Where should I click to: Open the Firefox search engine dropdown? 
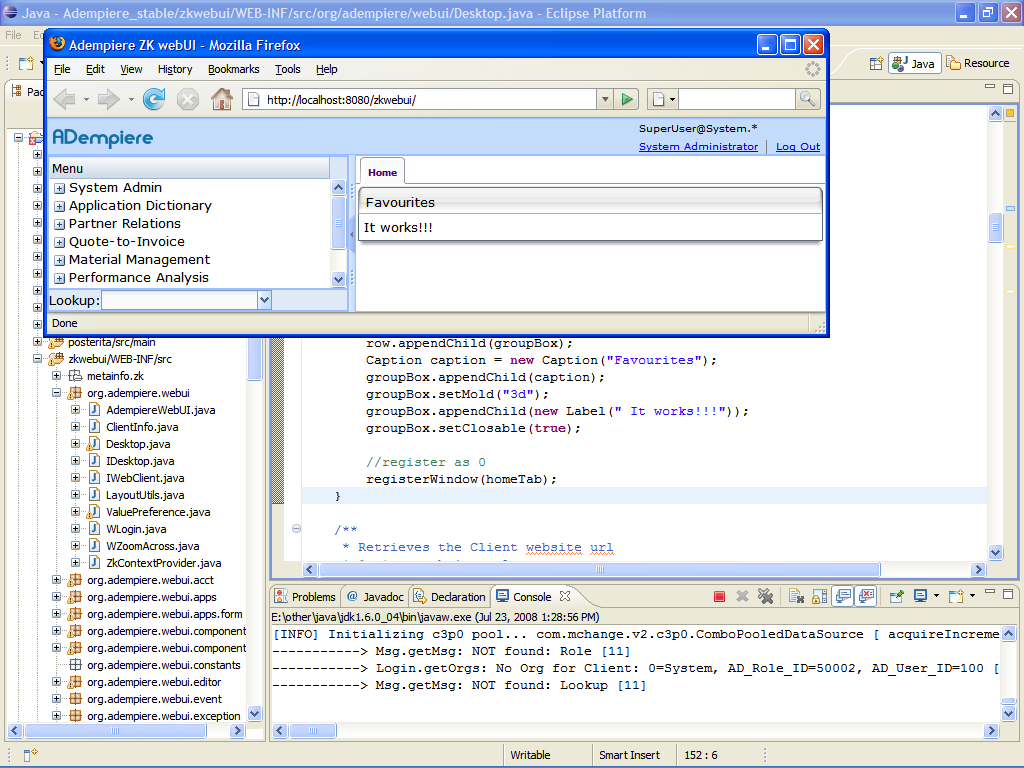coord(672,99)
